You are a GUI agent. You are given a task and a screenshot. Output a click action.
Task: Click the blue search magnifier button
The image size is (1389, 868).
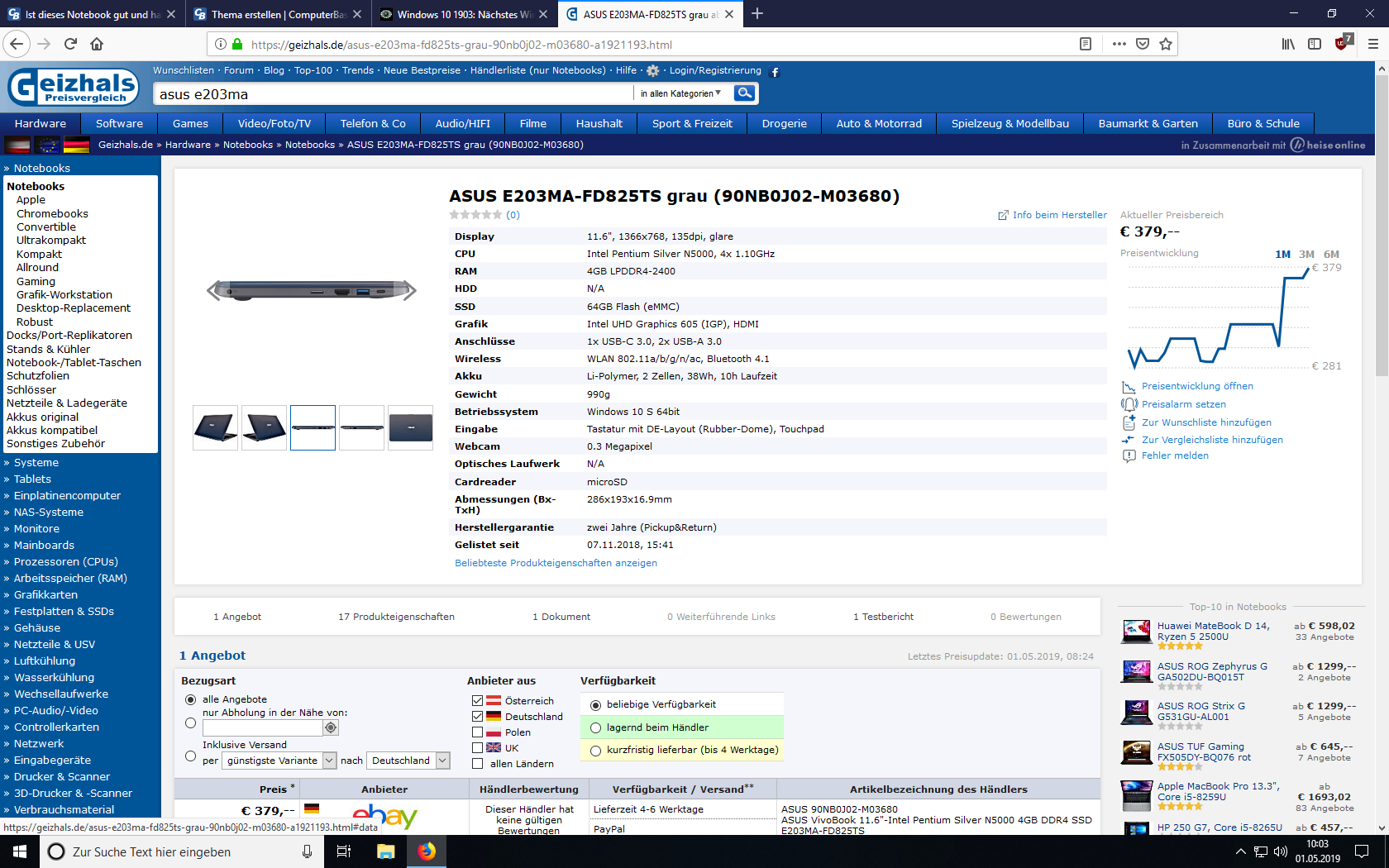[745, 93]
